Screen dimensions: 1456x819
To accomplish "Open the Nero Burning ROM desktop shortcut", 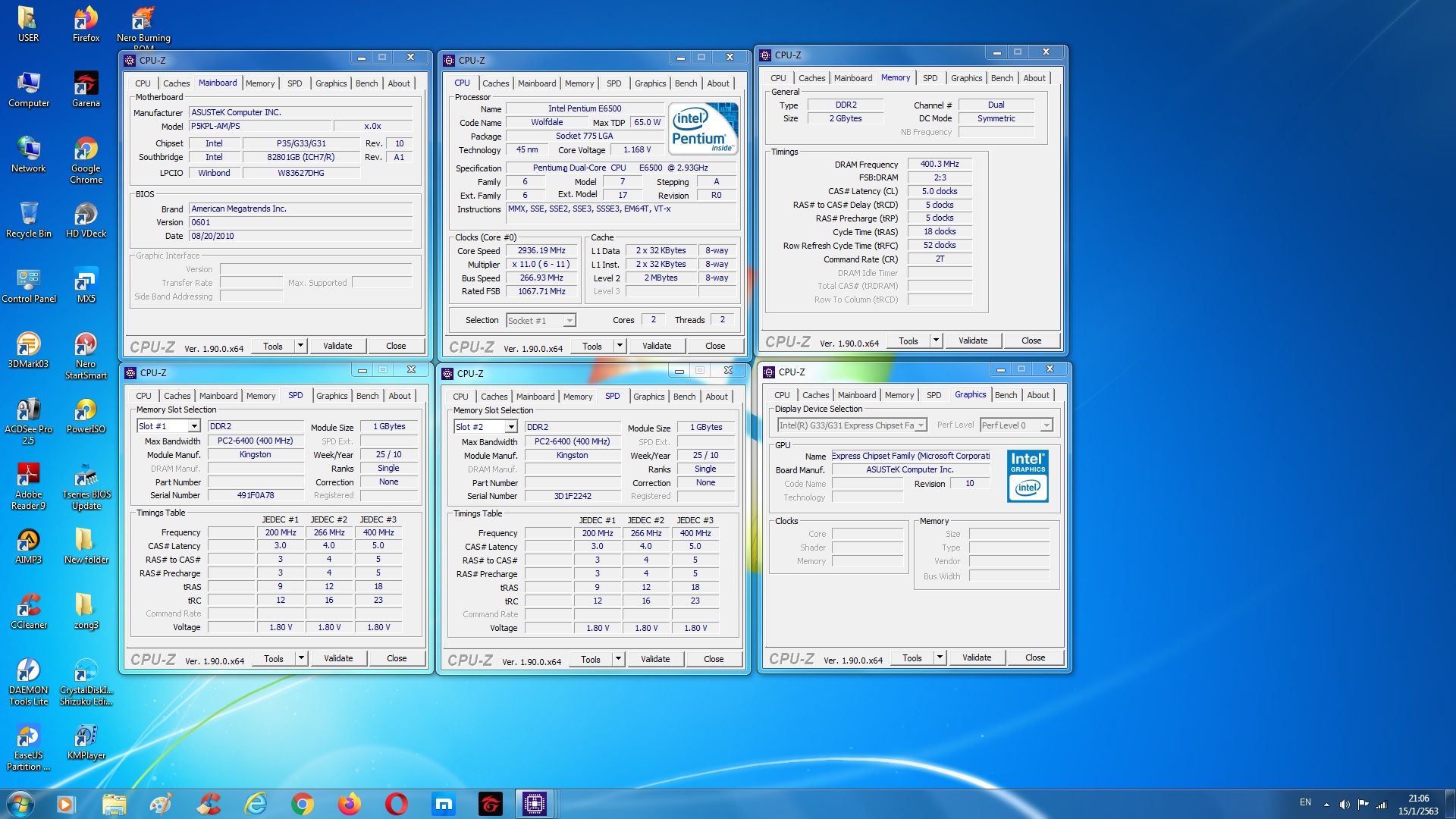I will pos(143,27).
